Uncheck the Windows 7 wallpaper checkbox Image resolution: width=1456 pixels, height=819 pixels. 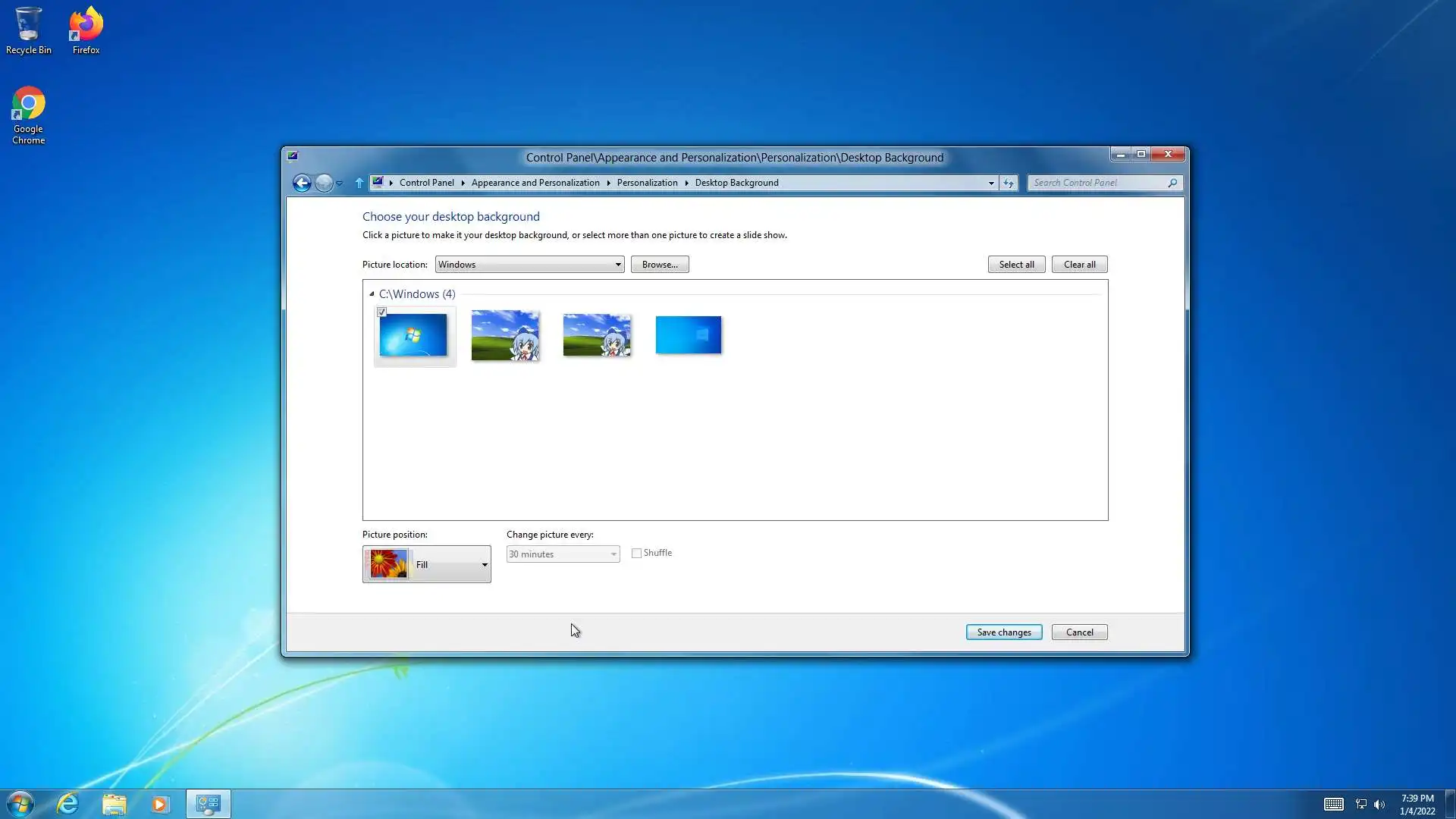pos(382,312)
